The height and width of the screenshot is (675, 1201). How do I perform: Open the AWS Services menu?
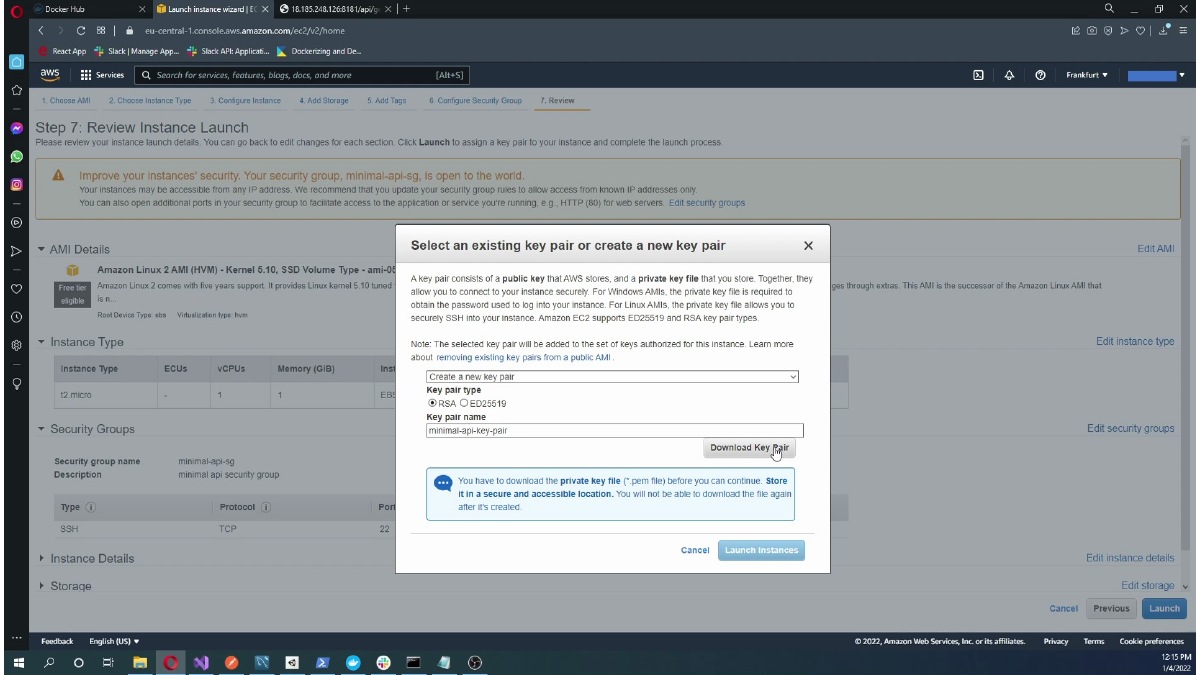(102, 75)
